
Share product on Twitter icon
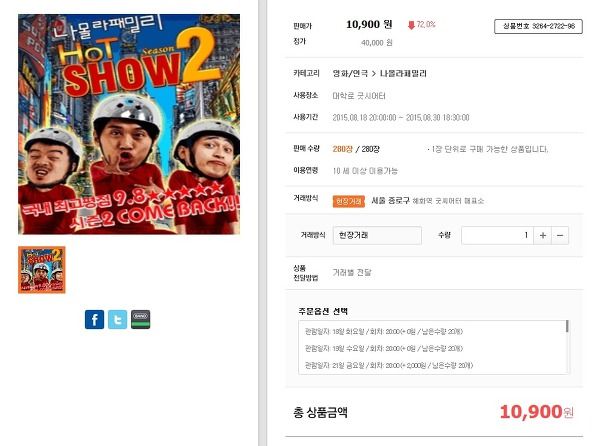117,319
